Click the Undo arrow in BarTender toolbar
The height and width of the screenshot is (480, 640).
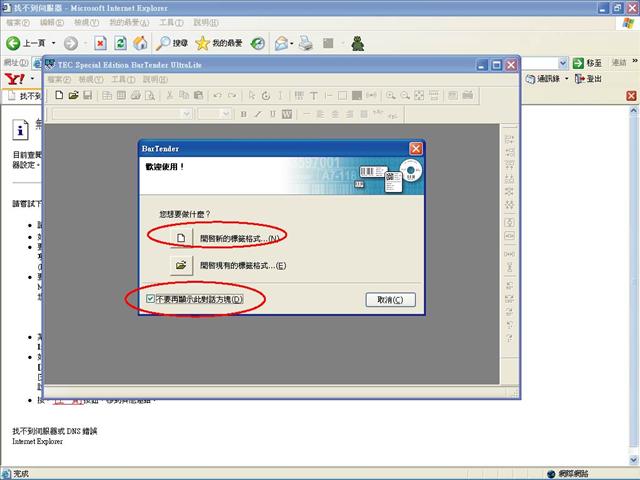point(218,95)
